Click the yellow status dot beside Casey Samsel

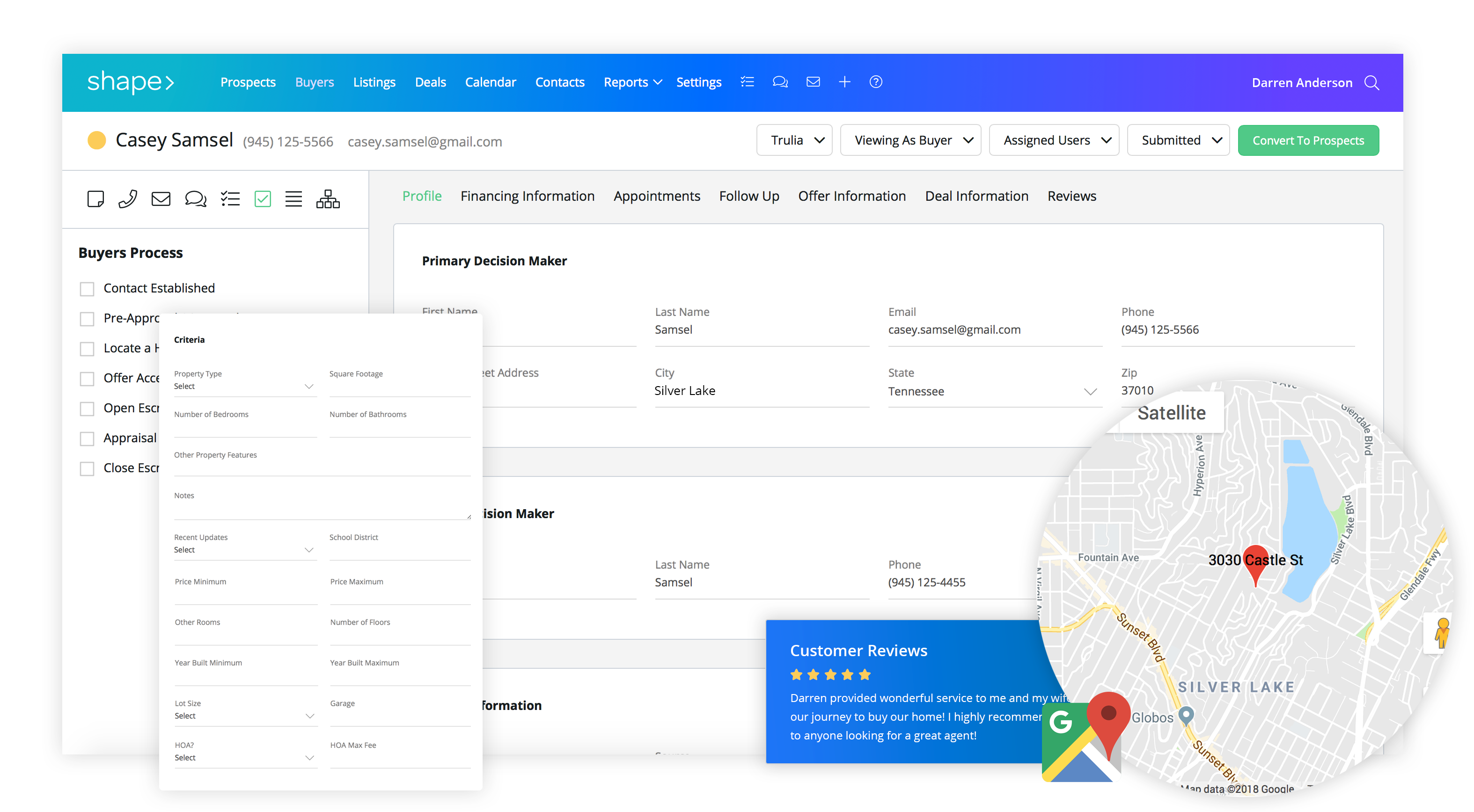point(97,140)
